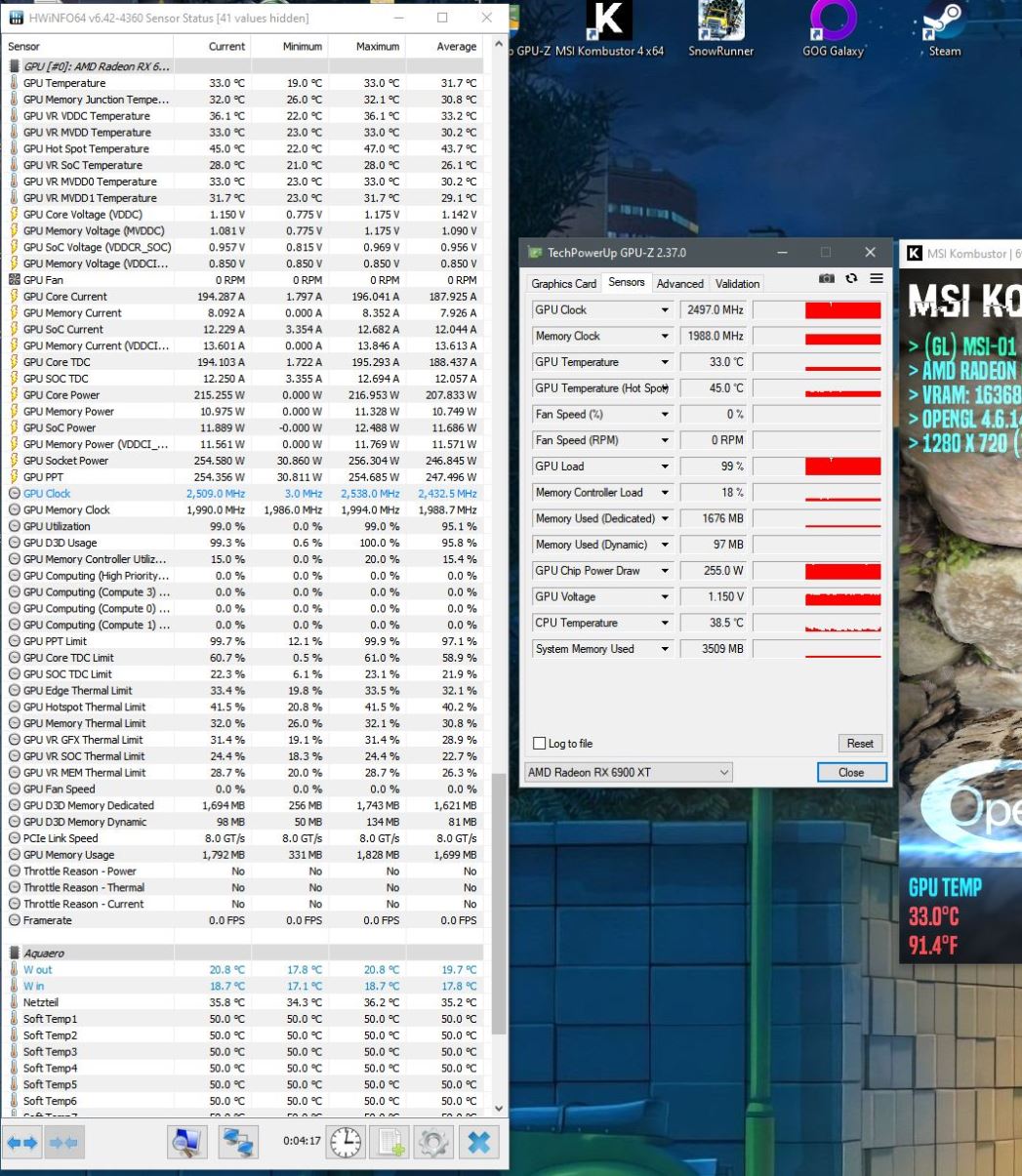Select the PCIe Link Speed row
The height and width of the screenshot is (1176, 1022).
(244, 838)
